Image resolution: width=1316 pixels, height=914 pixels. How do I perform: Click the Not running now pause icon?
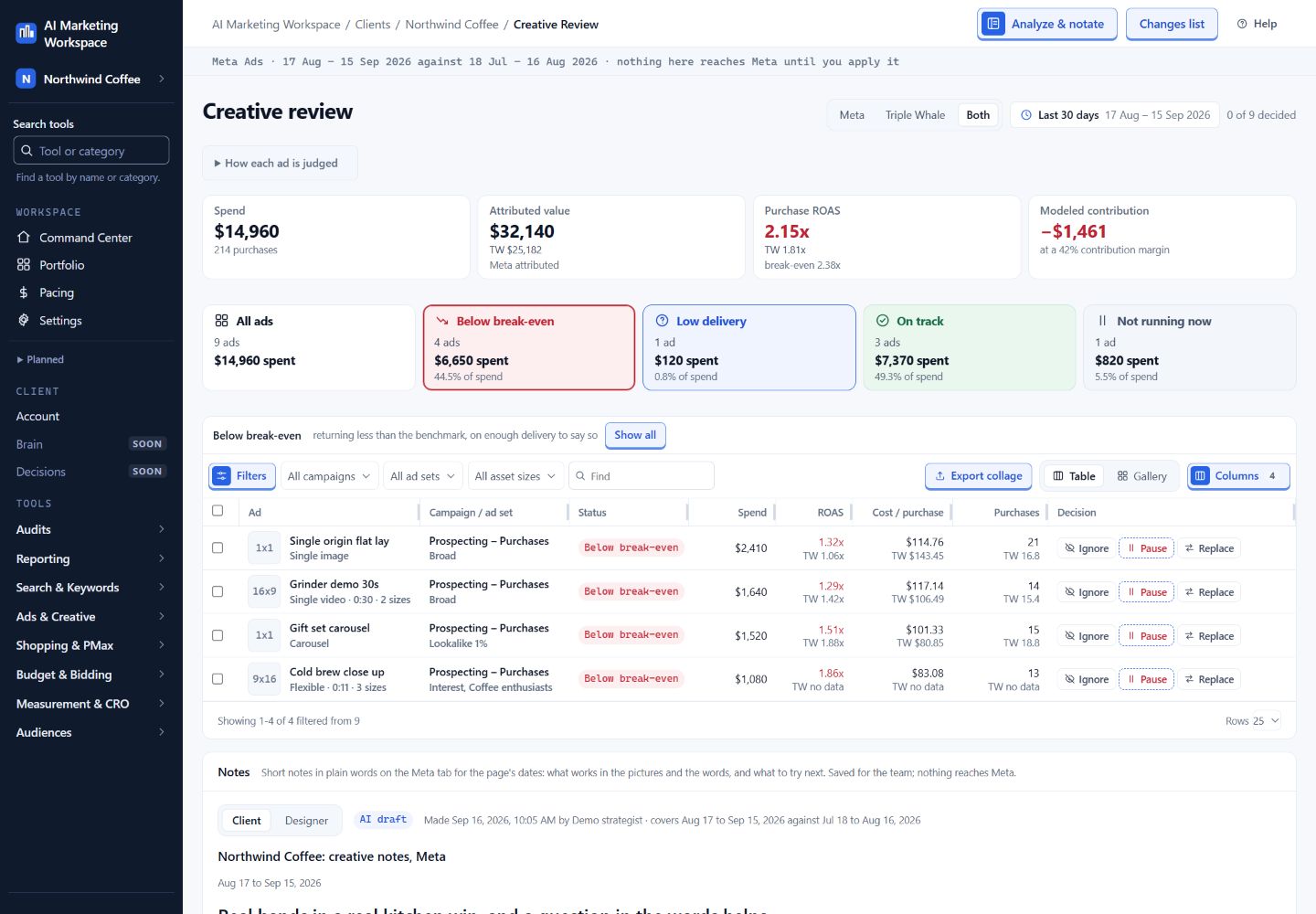coord(1102,321)
